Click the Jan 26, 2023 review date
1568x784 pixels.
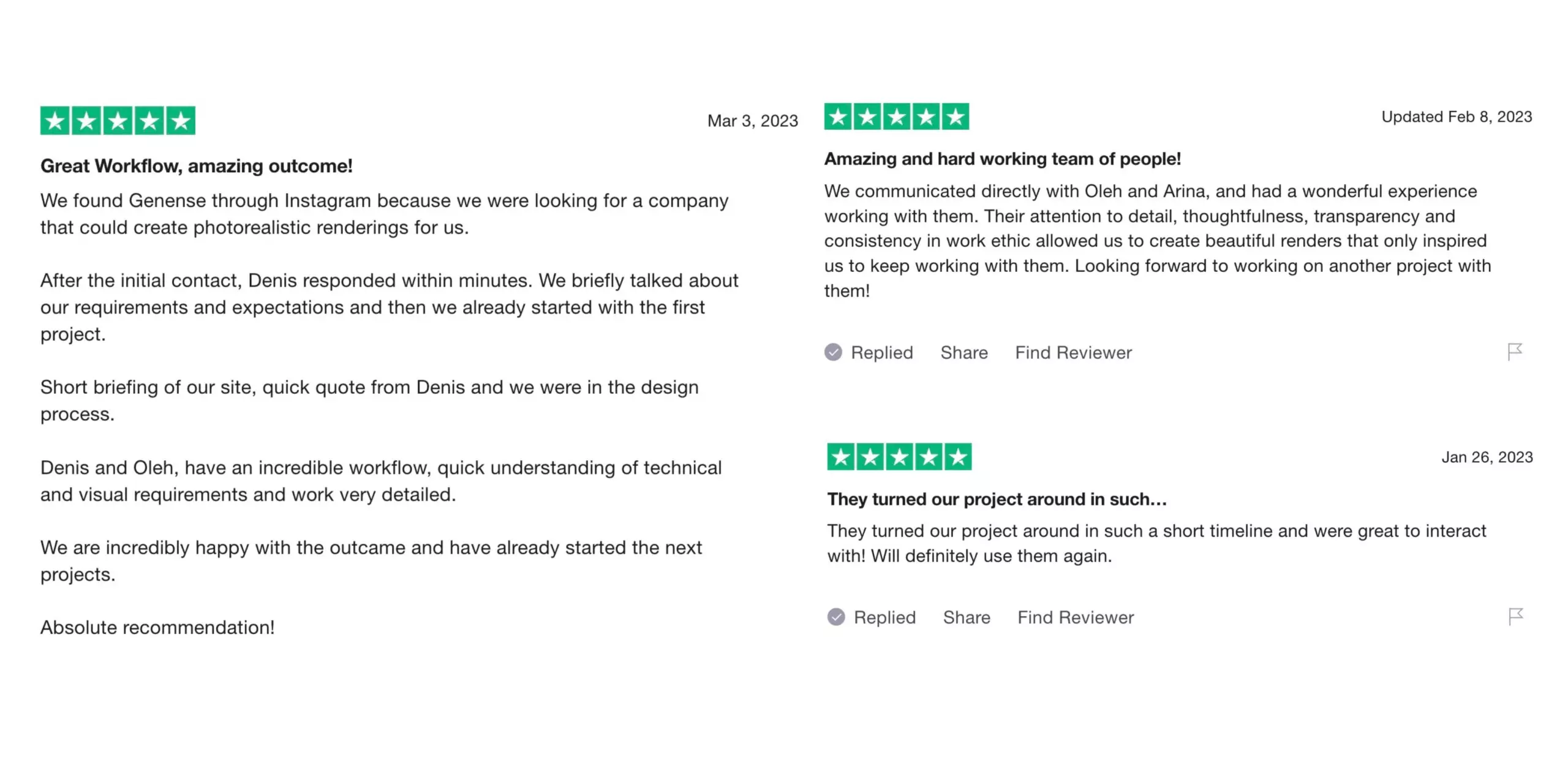pyautogui.click(x=1487, y=458)
